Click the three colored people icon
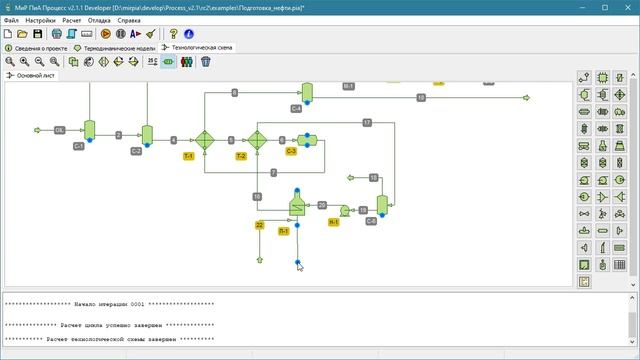Image resolution: width=640 pixels, height=360 pixels. point(187,62)
